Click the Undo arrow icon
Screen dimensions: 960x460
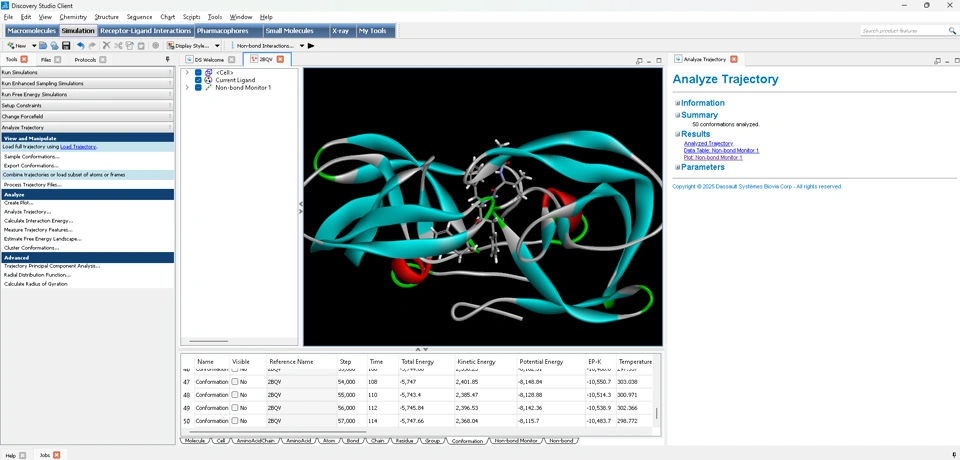[81, 46]
